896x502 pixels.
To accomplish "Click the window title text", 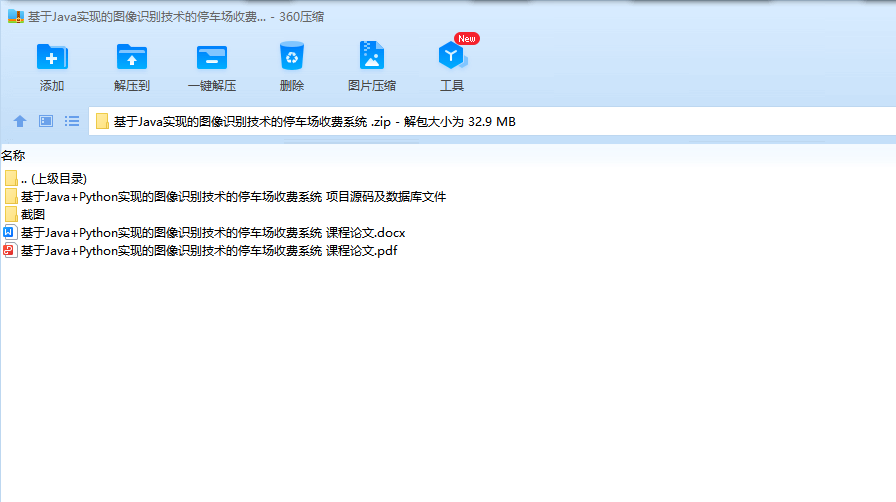I will pos(176,17).
